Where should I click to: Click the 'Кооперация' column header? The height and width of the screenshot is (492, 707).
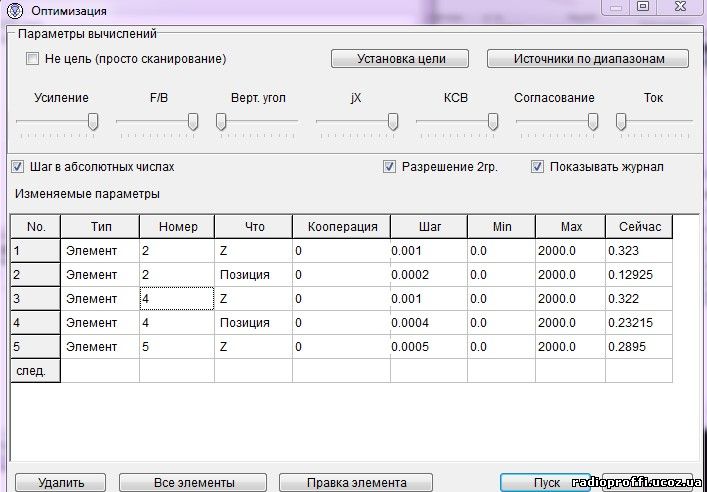(x=342, y=226)
